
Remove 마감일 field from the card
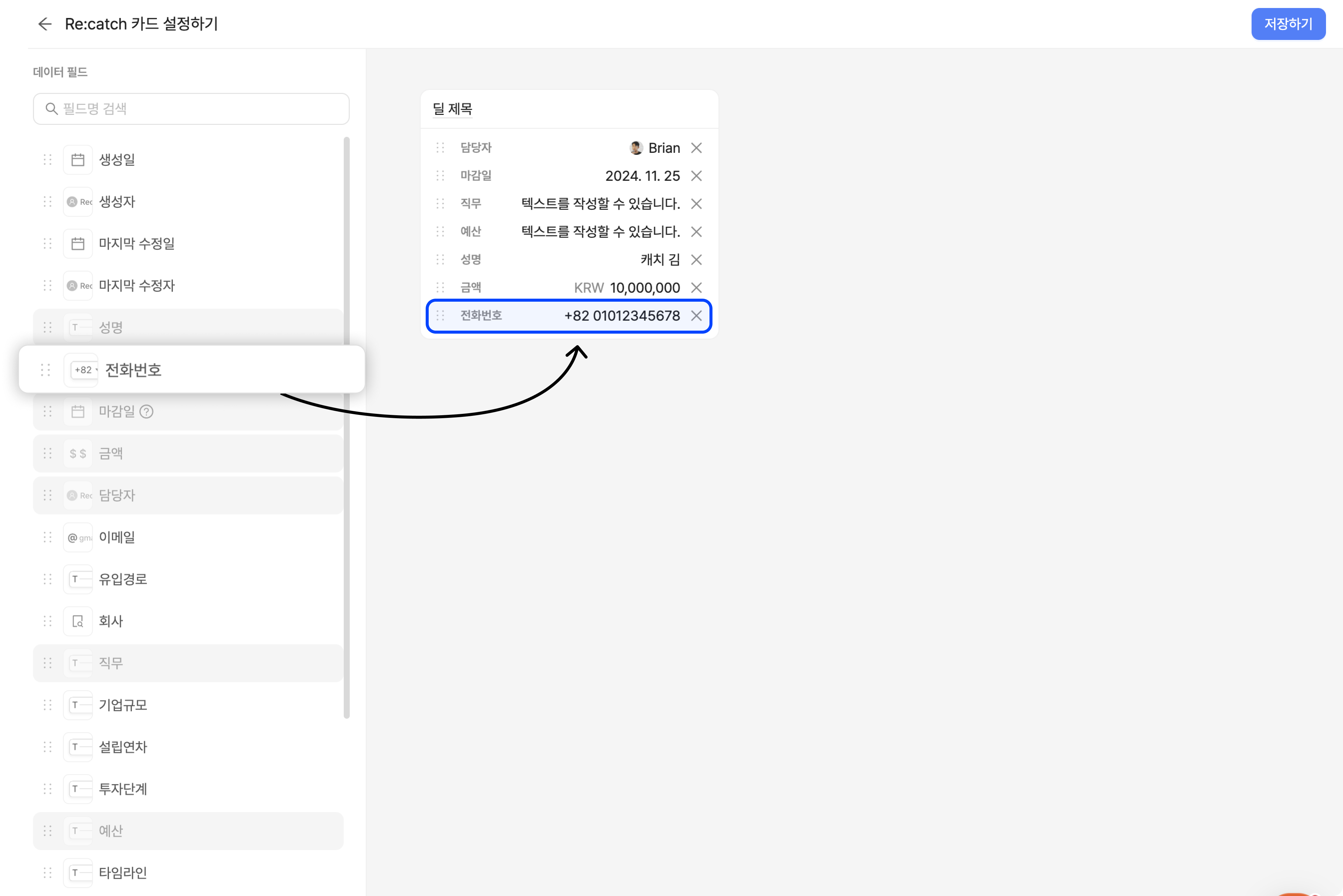click(696, 176)
